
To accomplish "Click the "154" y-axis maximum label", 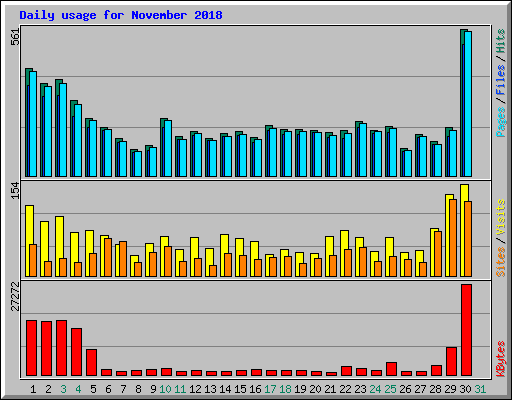I will click(x=15, y=191).
